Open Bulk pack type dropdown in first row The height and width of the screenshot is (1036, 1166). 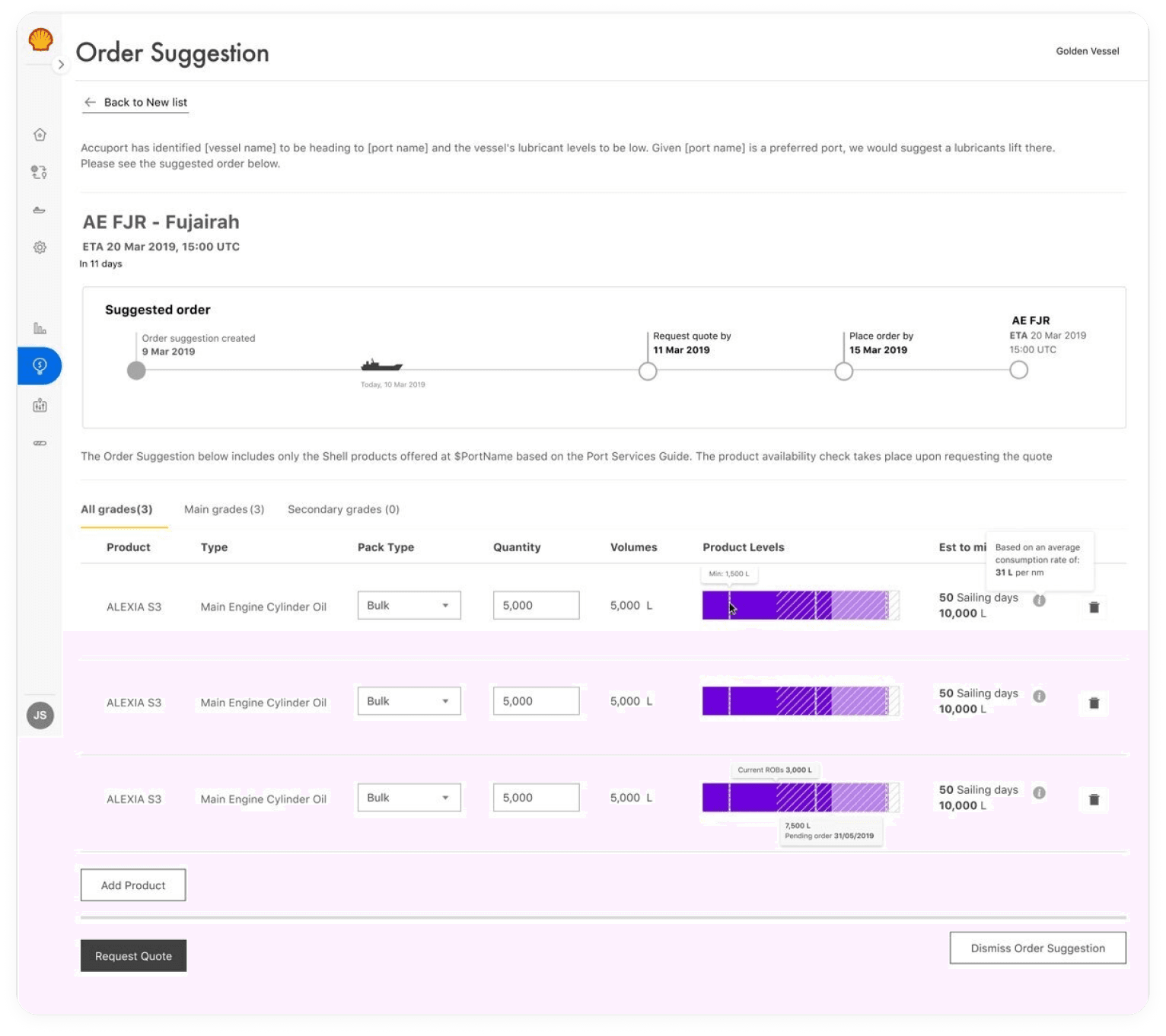click(409, 606)
